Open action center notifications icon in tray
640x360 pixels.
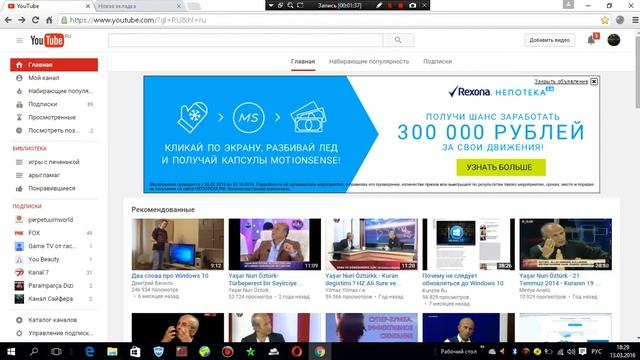582,351
